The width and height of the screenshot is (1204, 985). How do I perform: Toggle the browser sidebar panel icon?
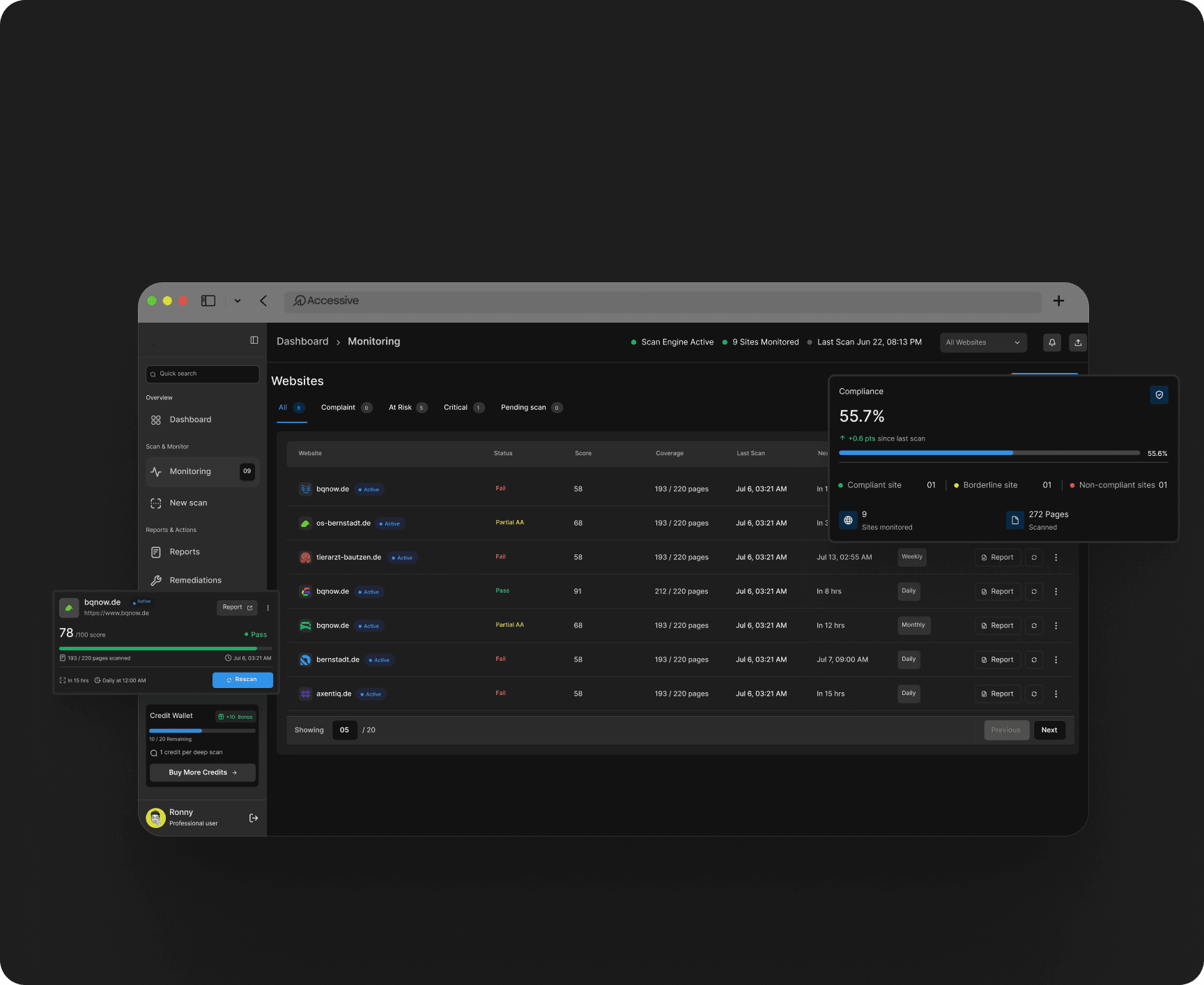click(208, 300)
